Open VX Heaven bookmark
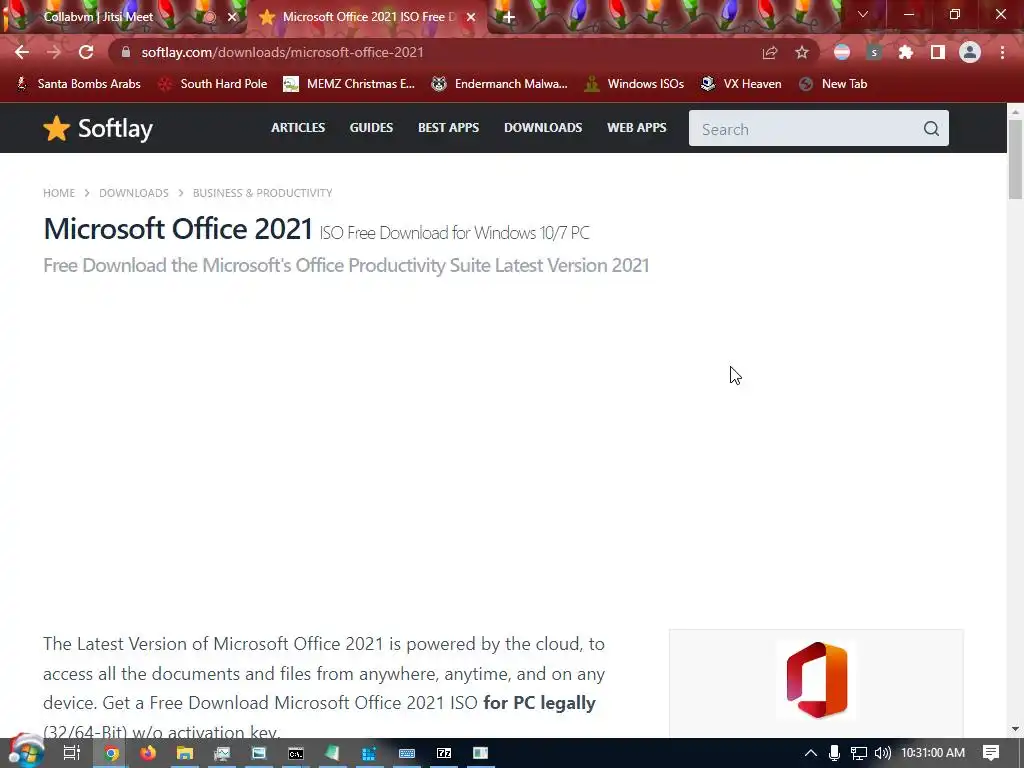This screenshot has width=1024, height=768. click(x=741, y=84)
